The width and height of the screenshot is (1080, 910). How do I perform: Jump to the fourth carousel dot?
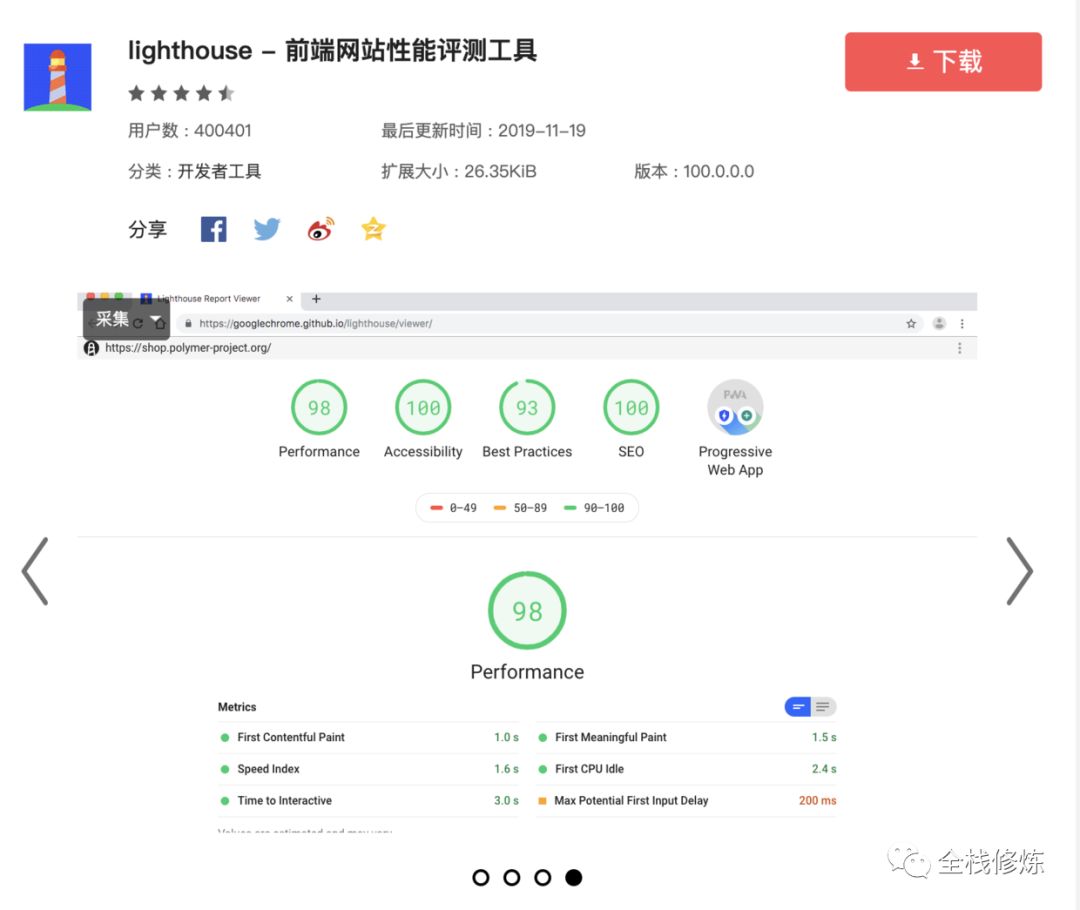coord(574,877)
